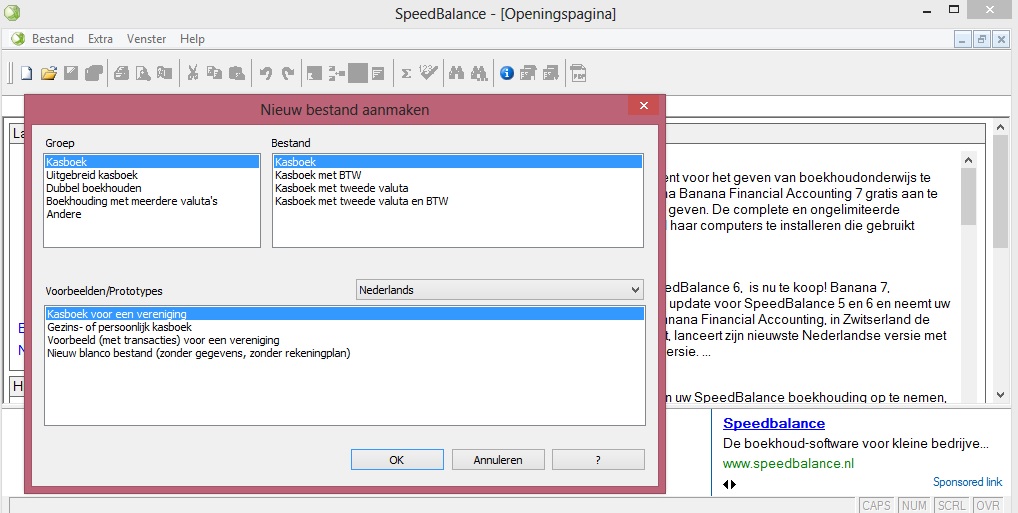Select Nieuw blanco bestand prototype
The width and height of the screenshot is (1018, 513).
pyautogui.click(x=345, y=353)
